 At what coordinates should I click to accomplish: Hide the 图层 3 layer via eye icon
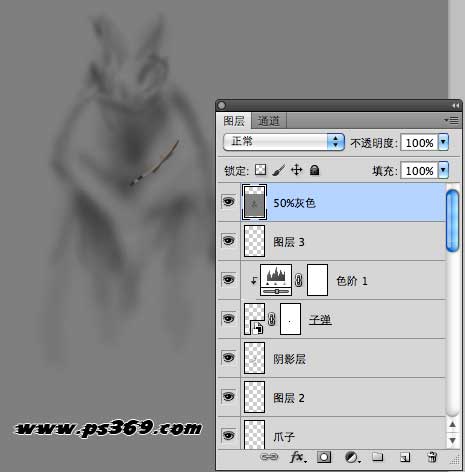[x=228, y=240]
